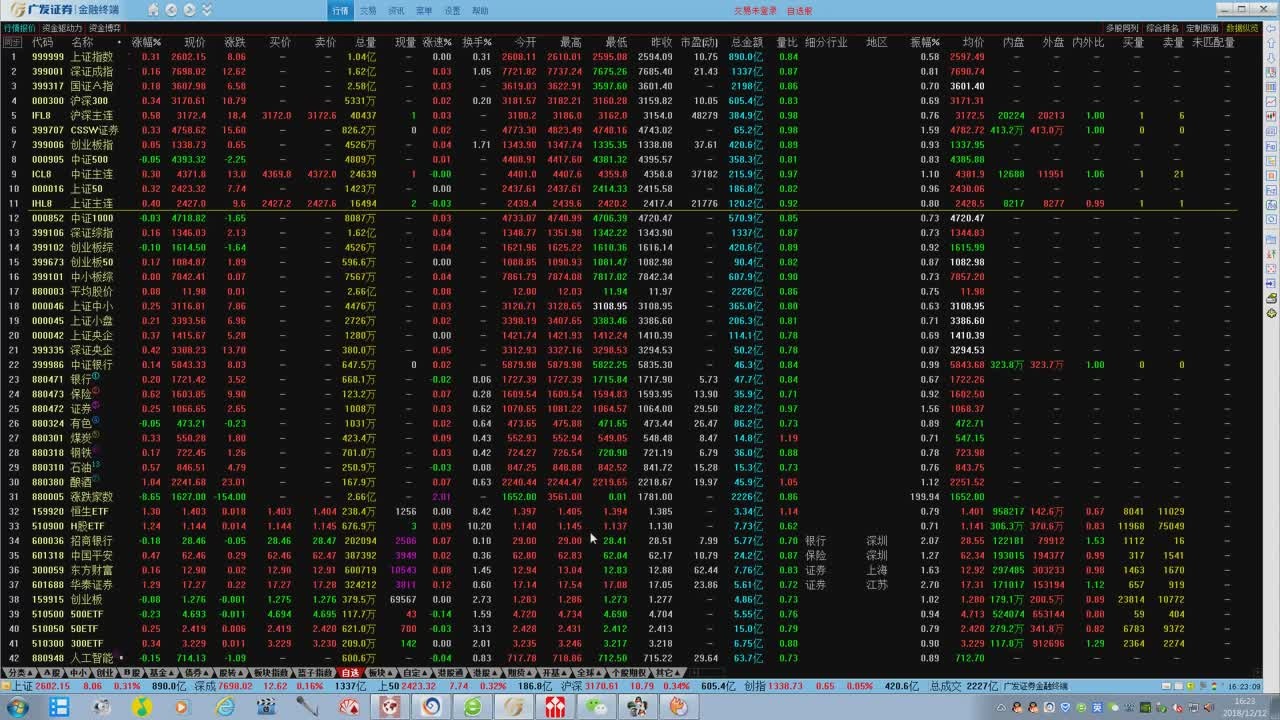Image resolution: width=1280 pixels, height=720 pixels.
Task: Switch to the 个股期权 bottom tab
Action: pyautogui.click(x=628, y=673)
